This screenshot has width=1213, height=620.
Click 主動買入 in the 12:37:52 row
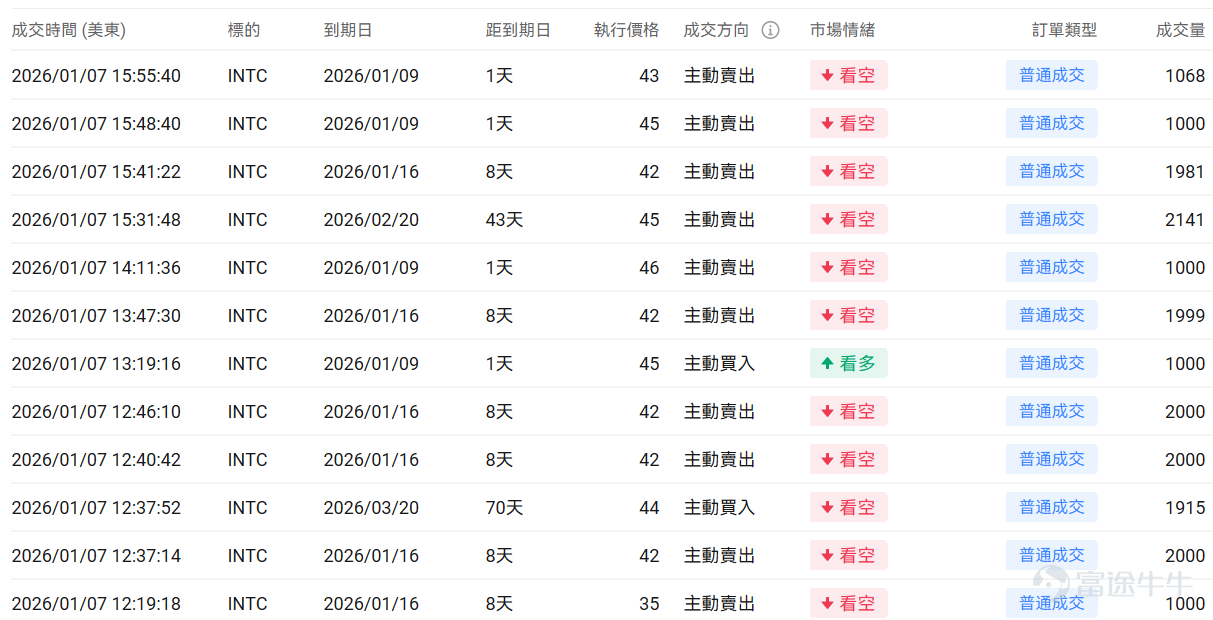(719, 508)
